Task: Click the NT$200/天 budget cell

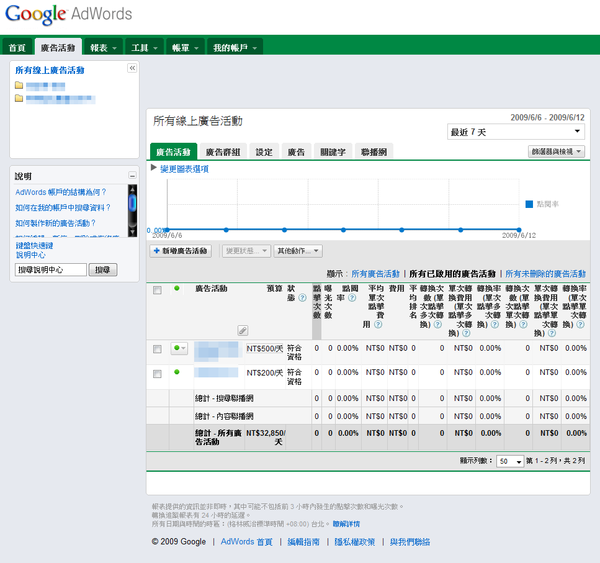Action: click(264, 372)
